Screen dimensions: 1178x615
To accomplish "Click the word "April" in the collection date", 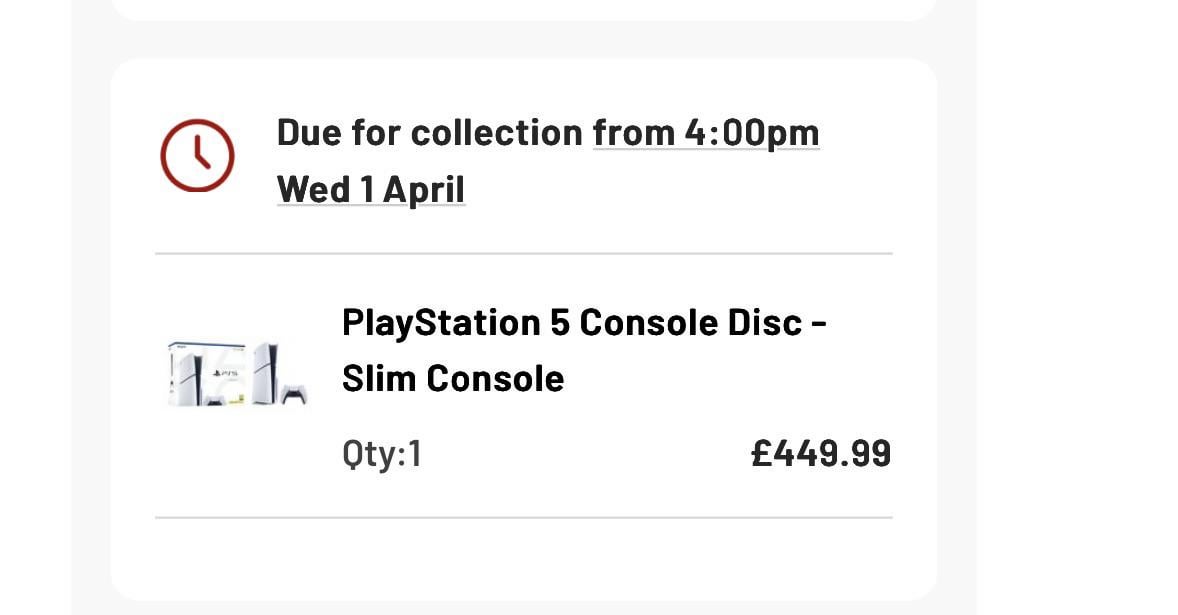I will click(424, 189).
